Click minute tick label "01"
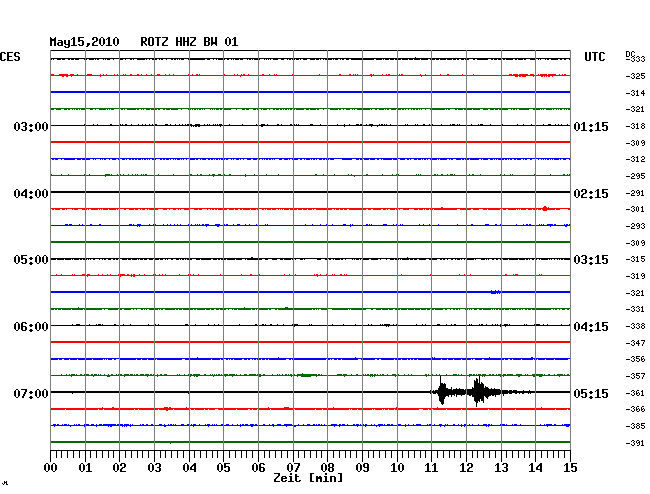Image resolution: width=650 pixels, height=494 pixels. [x=85, y=467]
